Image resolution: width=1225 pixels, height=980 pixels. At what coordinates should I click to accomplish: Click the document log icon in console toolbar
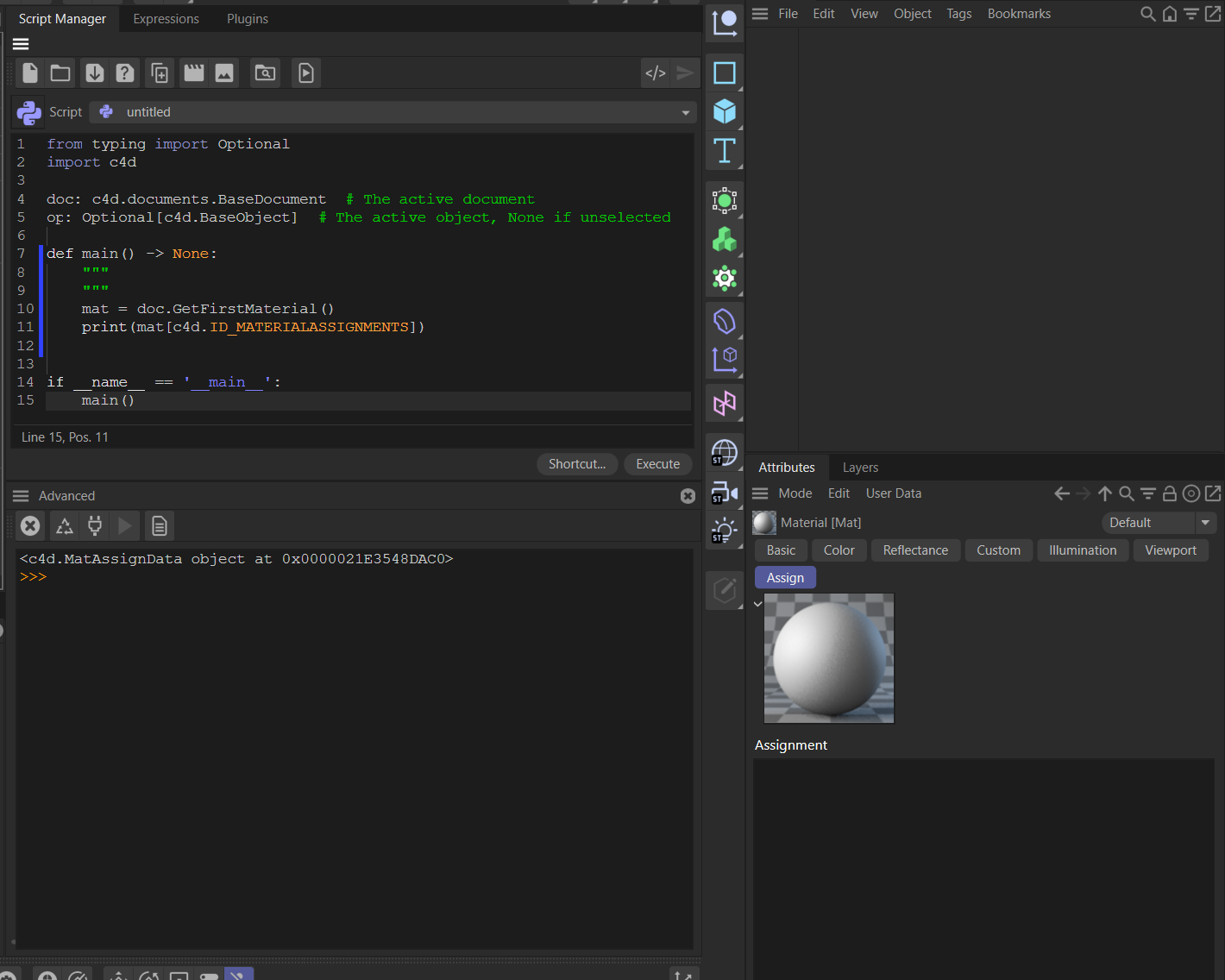click(x=160, y=526)
